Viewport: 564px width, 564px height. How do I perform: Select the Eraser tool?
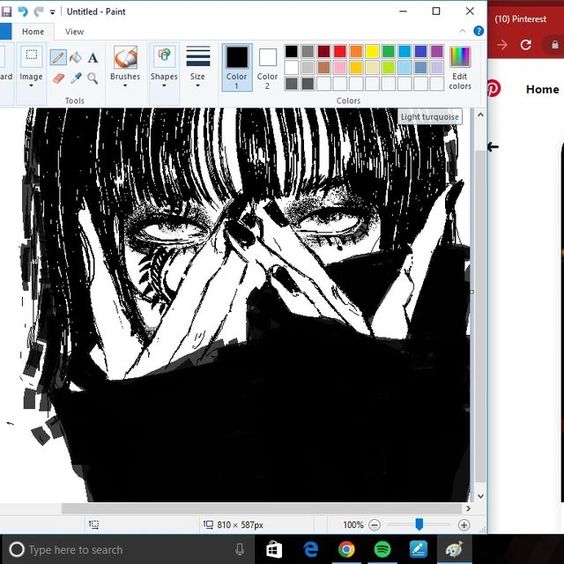coord(58,78)
